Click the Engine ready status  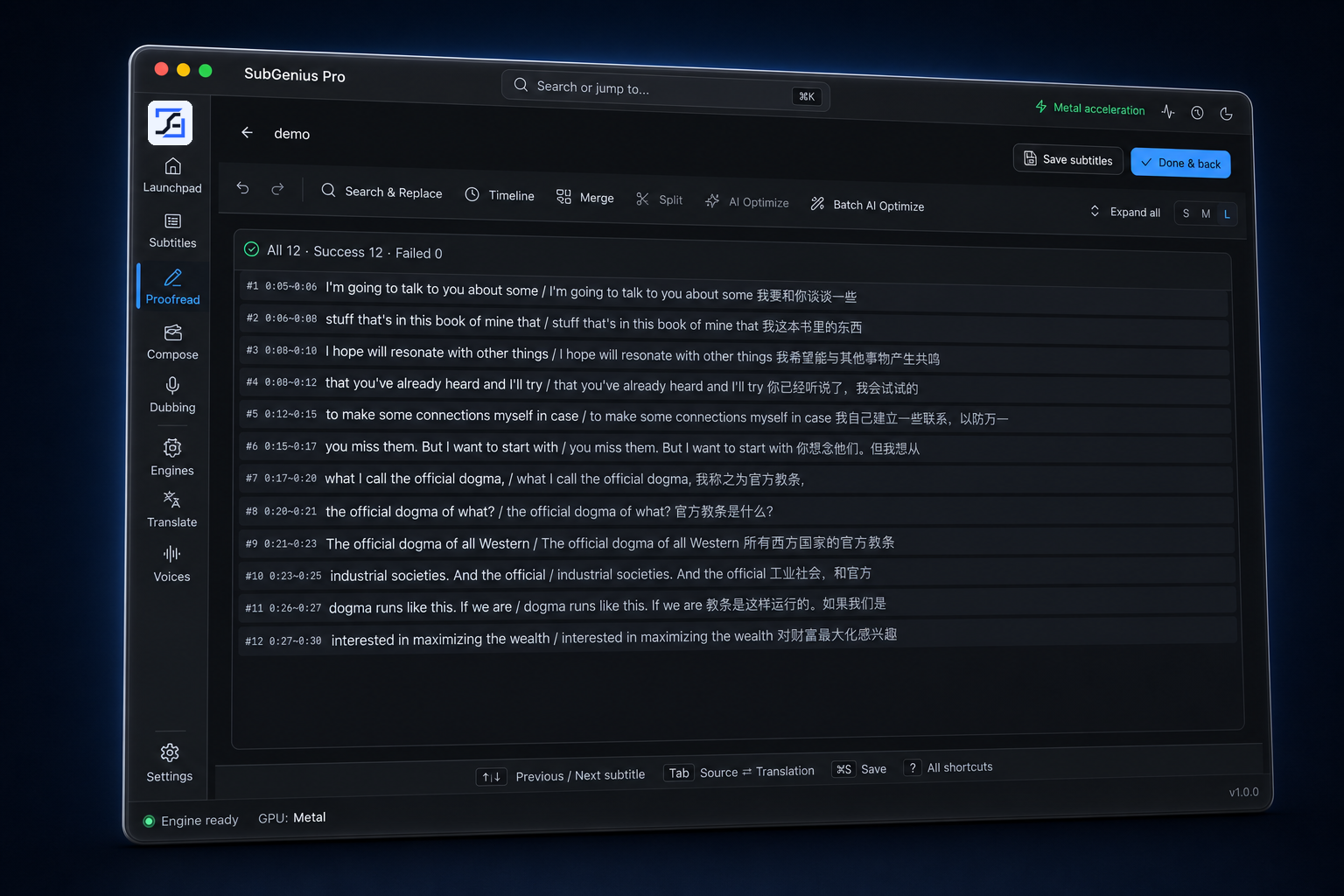tap(191, 821)
